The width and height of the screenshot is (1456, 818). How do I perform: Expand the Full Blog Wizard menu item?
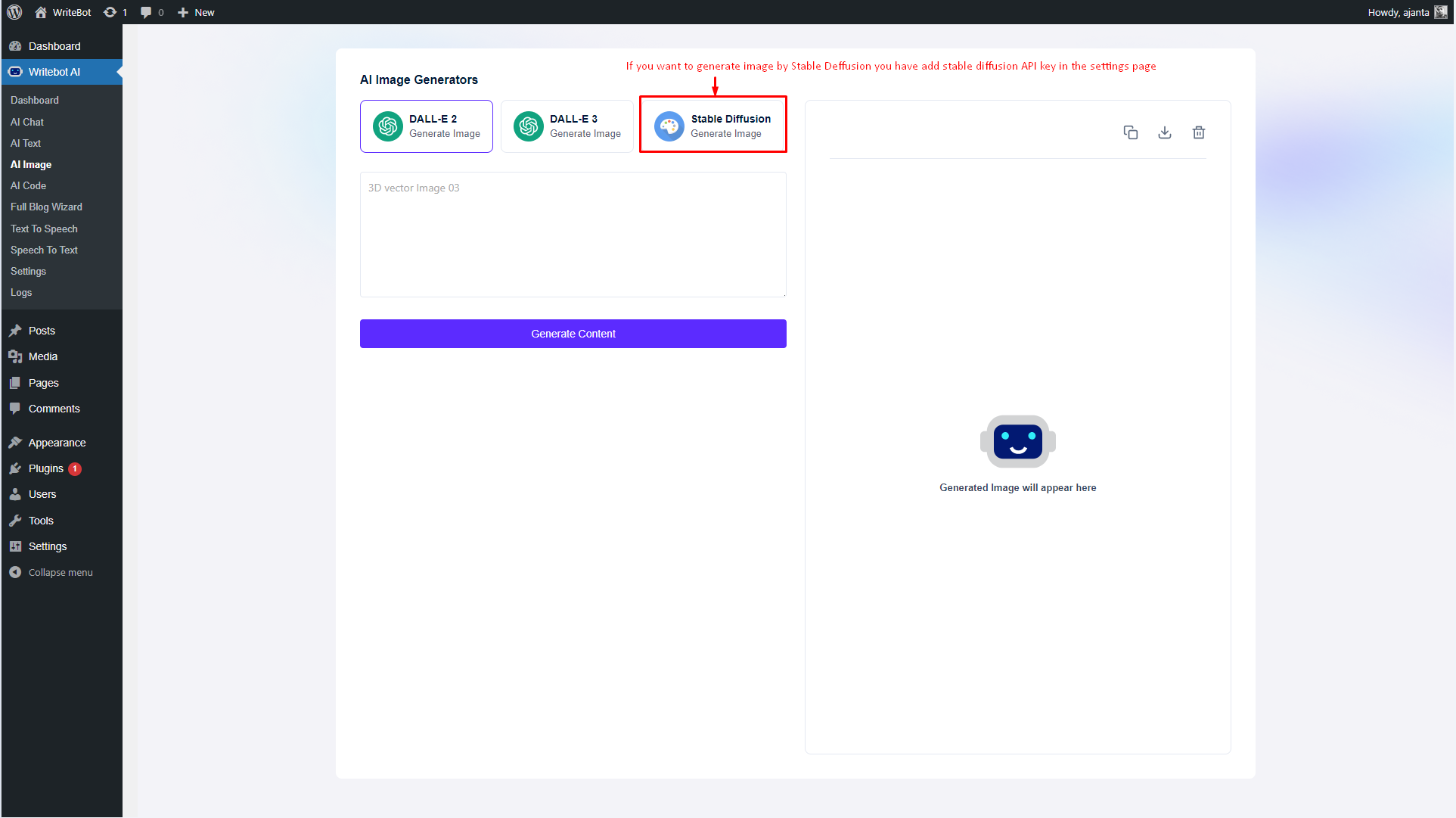46,206
